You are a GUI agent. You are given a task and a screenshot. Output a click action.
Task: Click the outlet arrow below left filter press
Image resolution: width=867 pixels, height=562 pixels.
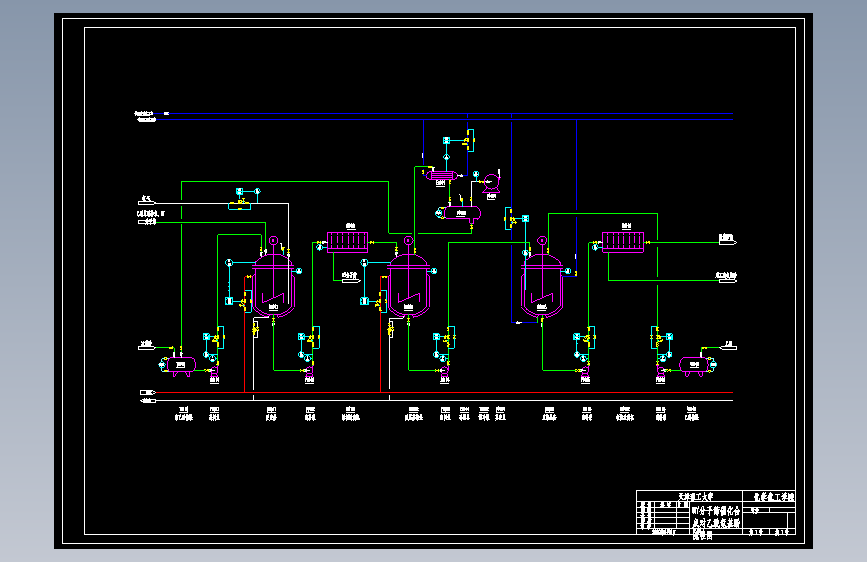coord(351,279)
